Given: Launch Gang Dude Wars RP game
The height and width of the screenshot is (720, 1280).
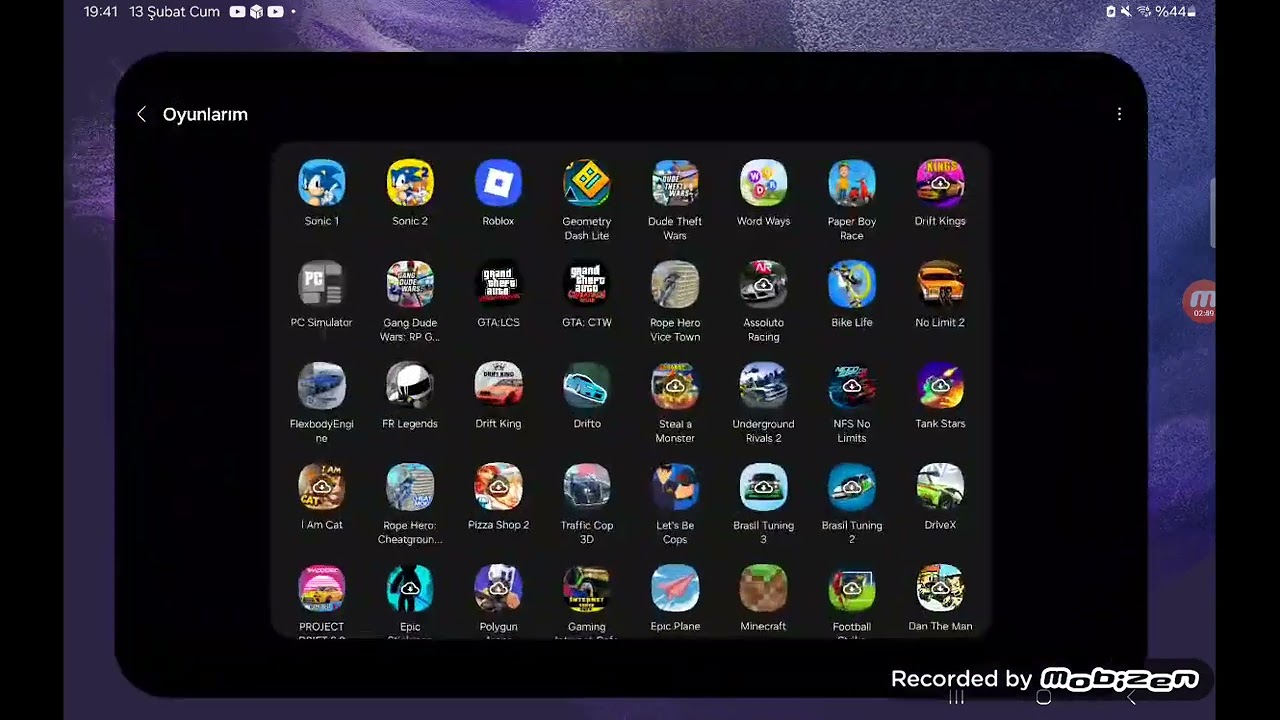Looking at the screenshot, I should point(410,285).
